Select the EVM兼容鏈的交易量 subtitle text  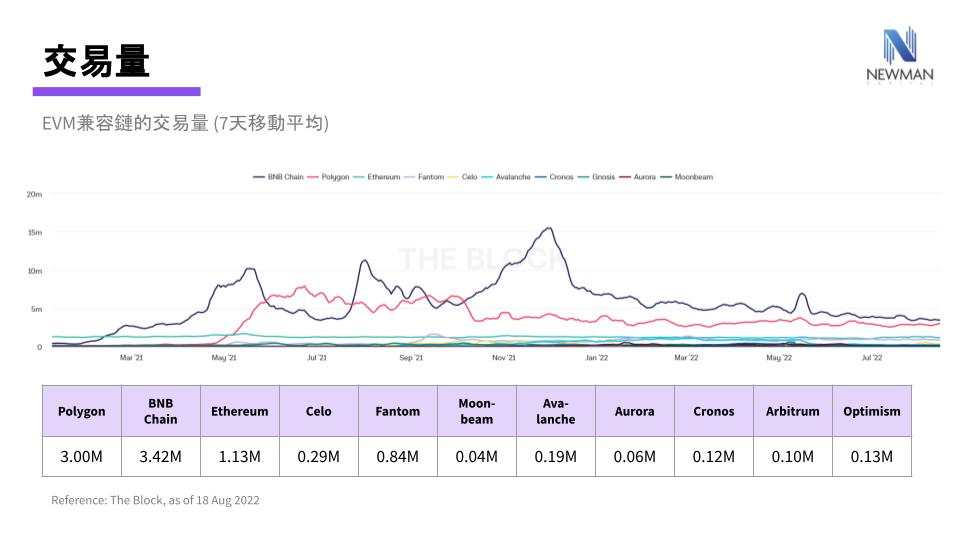click(186, 123)
